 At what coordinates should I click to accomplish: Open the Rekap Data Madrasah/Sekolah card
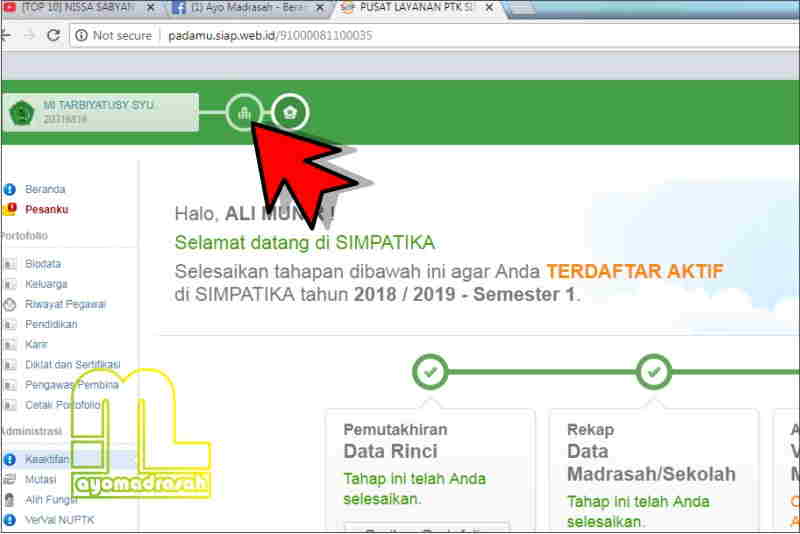[654, 469]
